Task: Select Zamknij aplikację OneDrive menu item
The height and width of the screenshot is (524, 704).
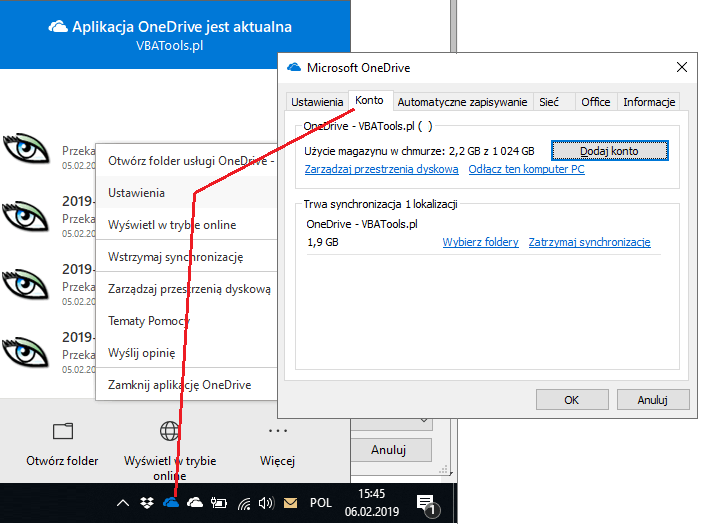Action: coord(187,385)
